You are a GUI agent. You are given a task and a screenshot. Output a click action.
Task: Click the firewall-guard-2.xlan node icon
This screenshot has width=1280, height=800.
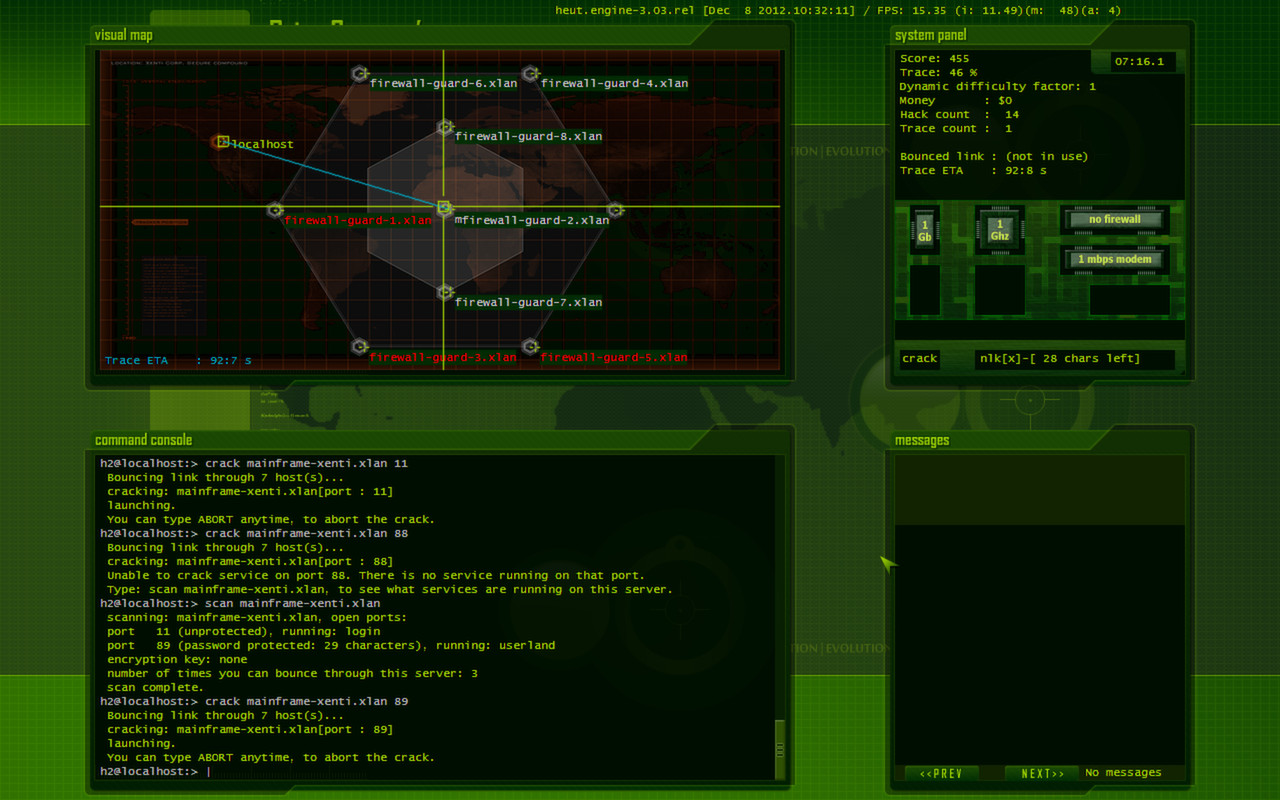[615, 209]
